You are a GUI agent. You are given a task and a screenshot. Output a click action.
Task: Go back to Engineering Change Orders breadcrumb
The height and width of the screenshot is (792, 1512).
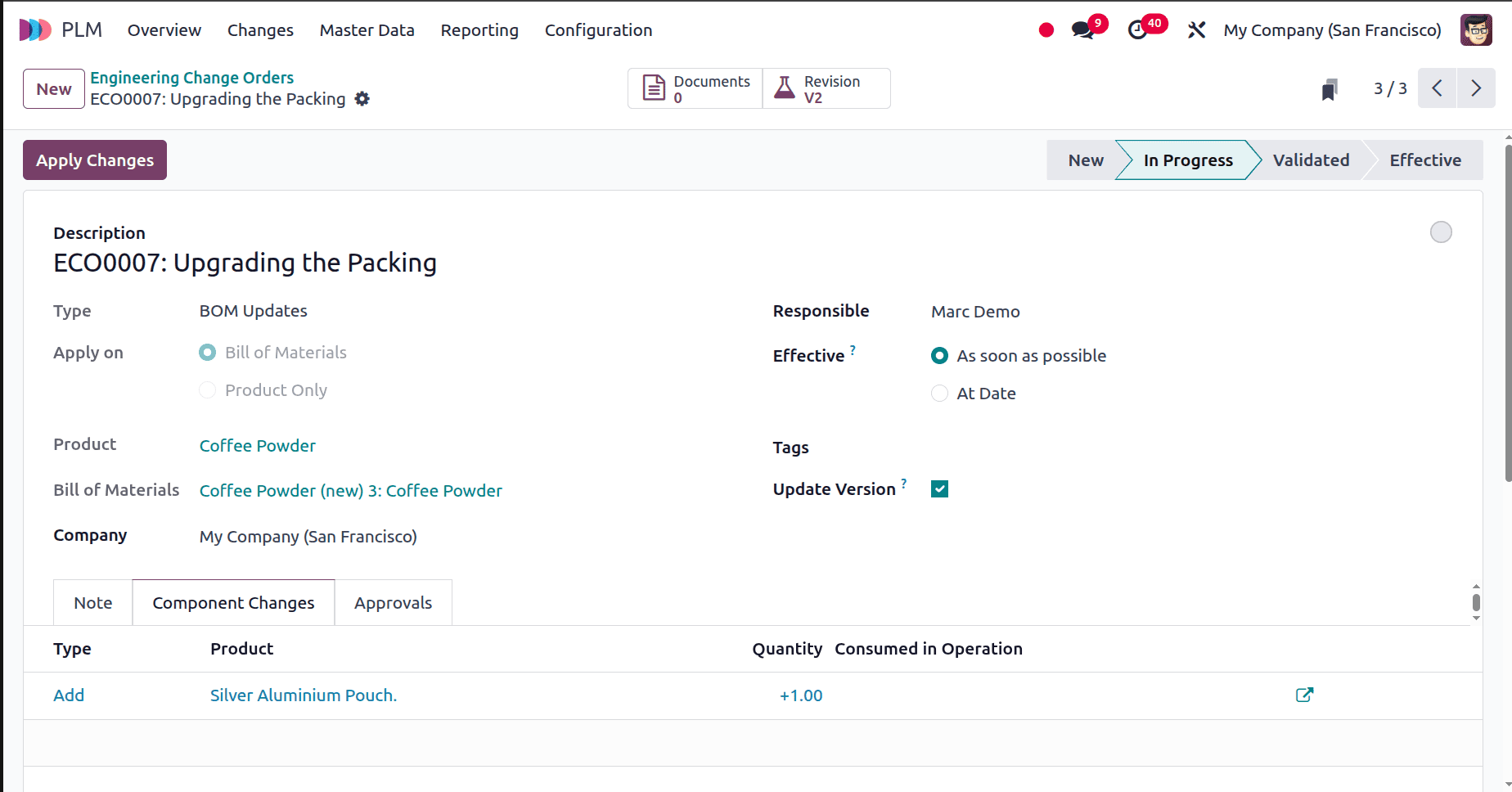(x=191, y=78)
